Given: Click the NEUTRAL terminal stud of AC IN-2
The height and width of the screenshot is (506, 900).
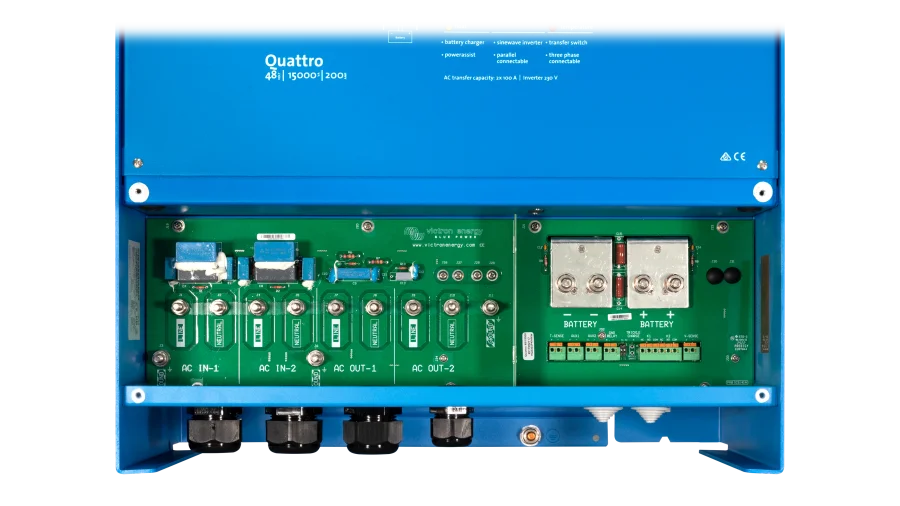Looking at the screenshot, I should (x=296, y=308).
